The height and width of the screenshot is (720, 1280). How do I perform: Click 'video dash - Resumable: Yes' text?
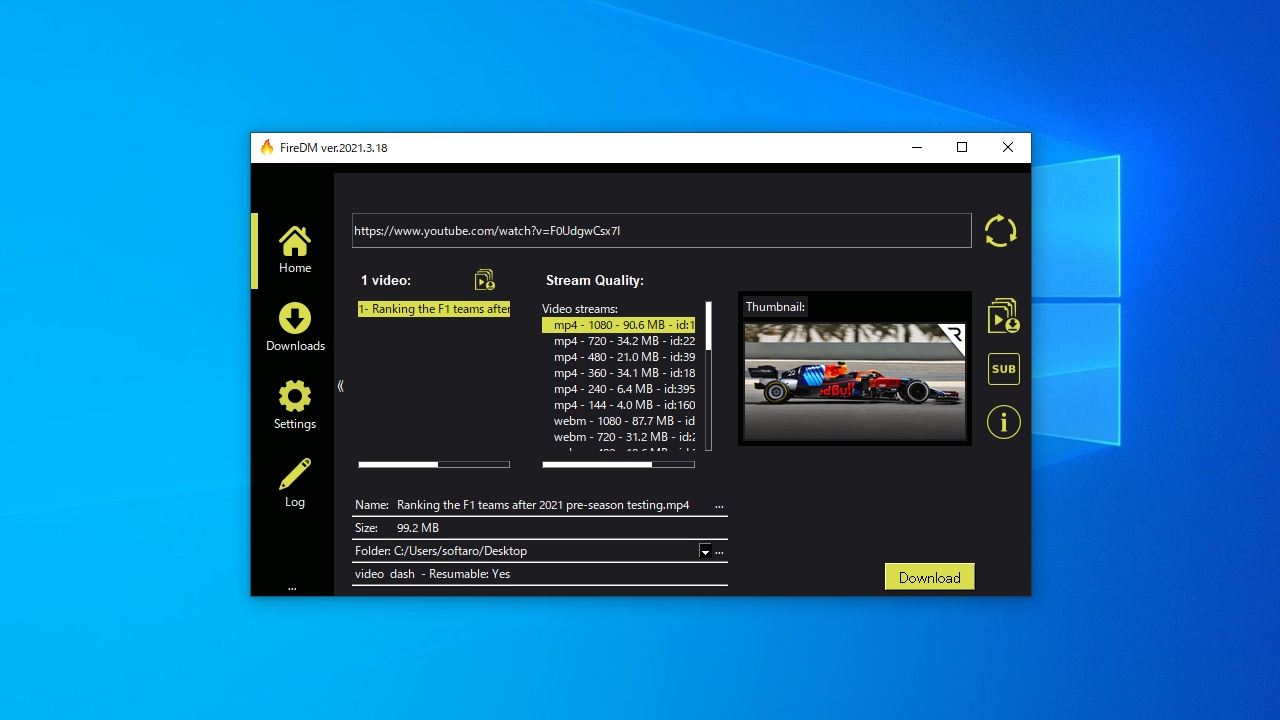[432, 574]
